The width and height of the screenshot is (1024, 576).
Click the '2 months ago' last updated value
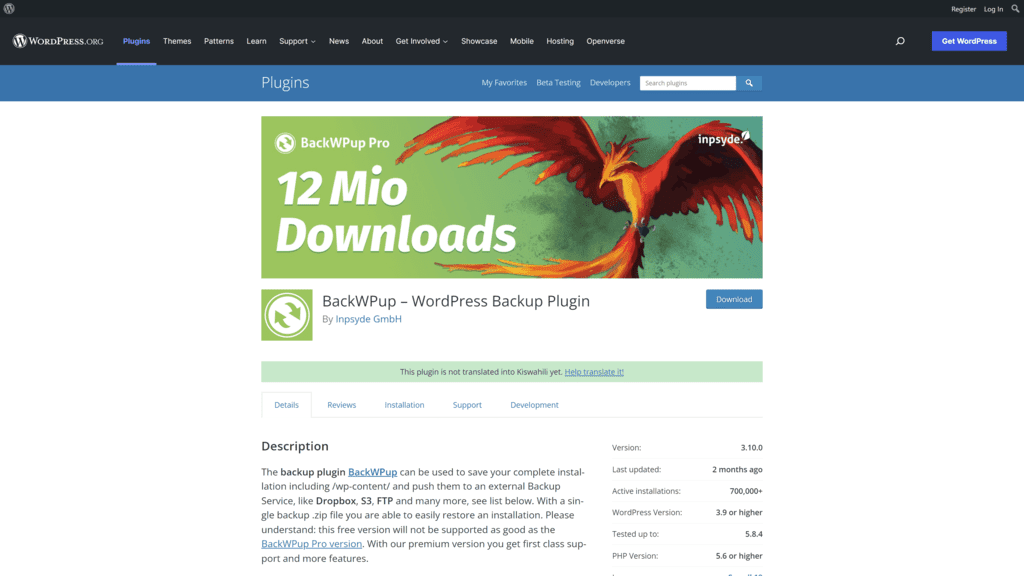[737, 469]
